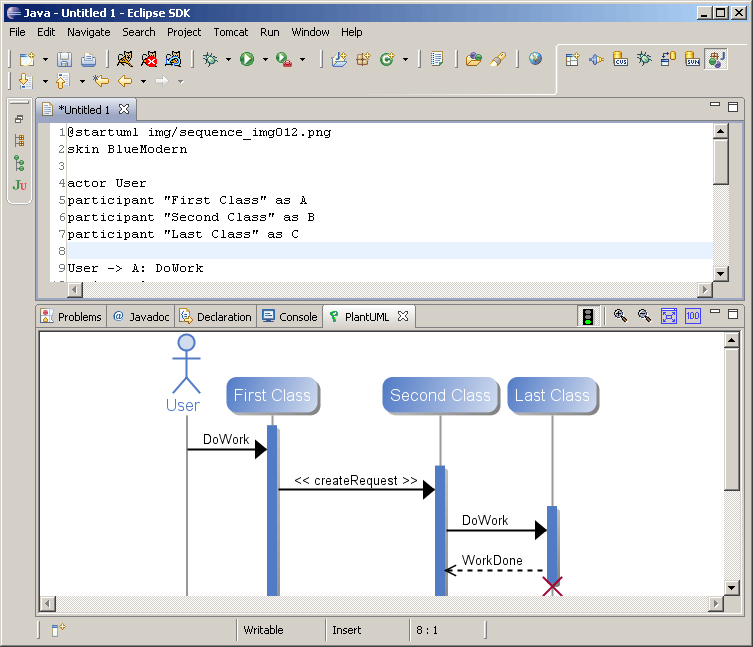753x647 pixels.
Task: Click the web browser globe icon
Action: 535,59
